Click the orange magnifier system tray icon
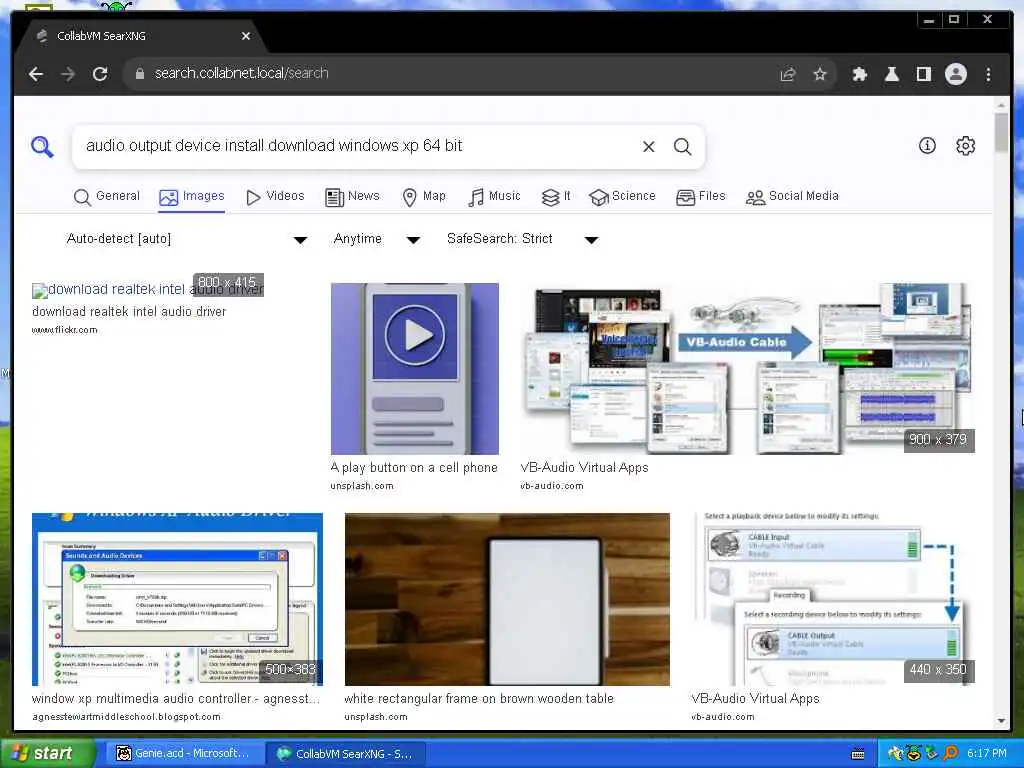This screenshot has height=768, width=1024. [x=950, y=754]
